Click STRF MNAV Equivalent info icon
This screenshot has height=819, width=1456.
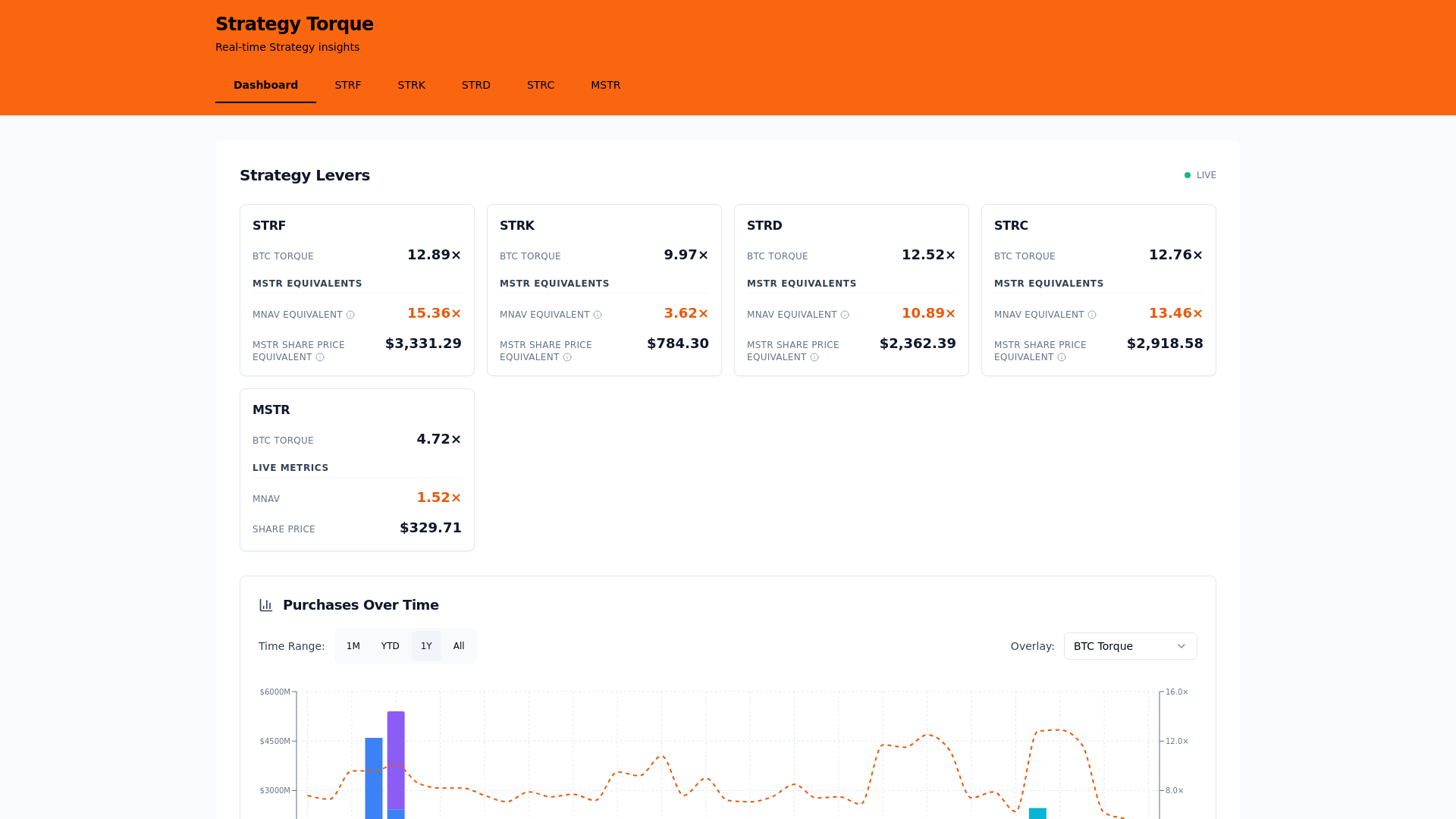click(350, 315)
